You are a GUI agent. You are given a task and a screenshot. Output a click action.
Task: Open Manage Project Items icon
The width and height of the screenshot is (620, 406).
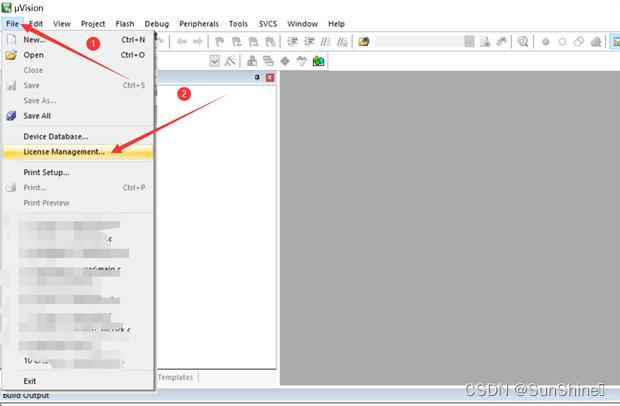point(252,61)
